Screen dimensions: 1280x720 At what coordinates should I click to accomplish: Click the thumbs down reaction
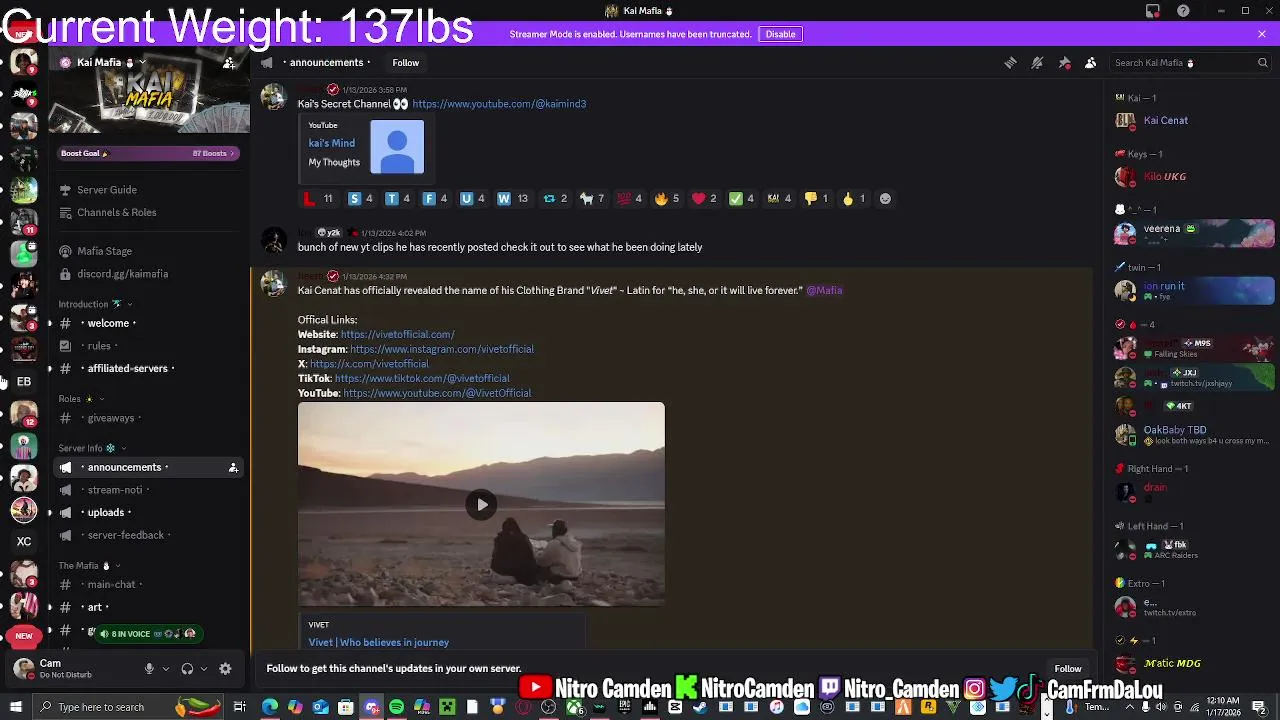click(816, 198)
